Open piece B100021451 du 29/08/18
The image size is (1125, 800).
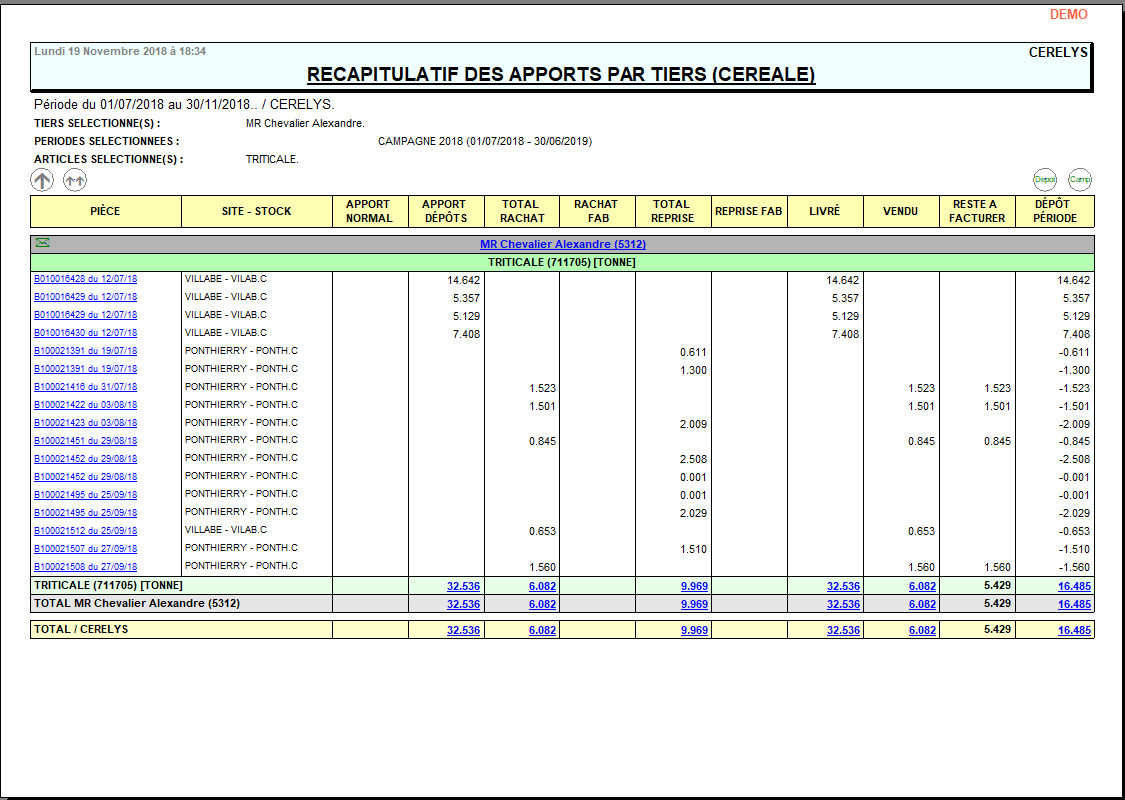86,441
